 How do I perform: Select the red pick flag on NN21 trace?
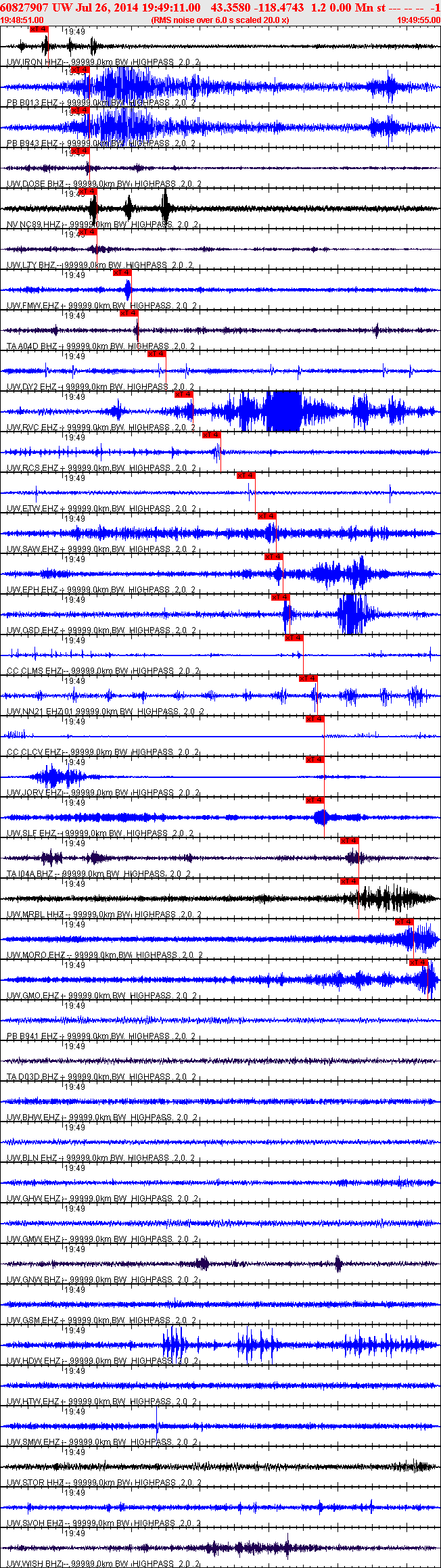click(308, 678)
